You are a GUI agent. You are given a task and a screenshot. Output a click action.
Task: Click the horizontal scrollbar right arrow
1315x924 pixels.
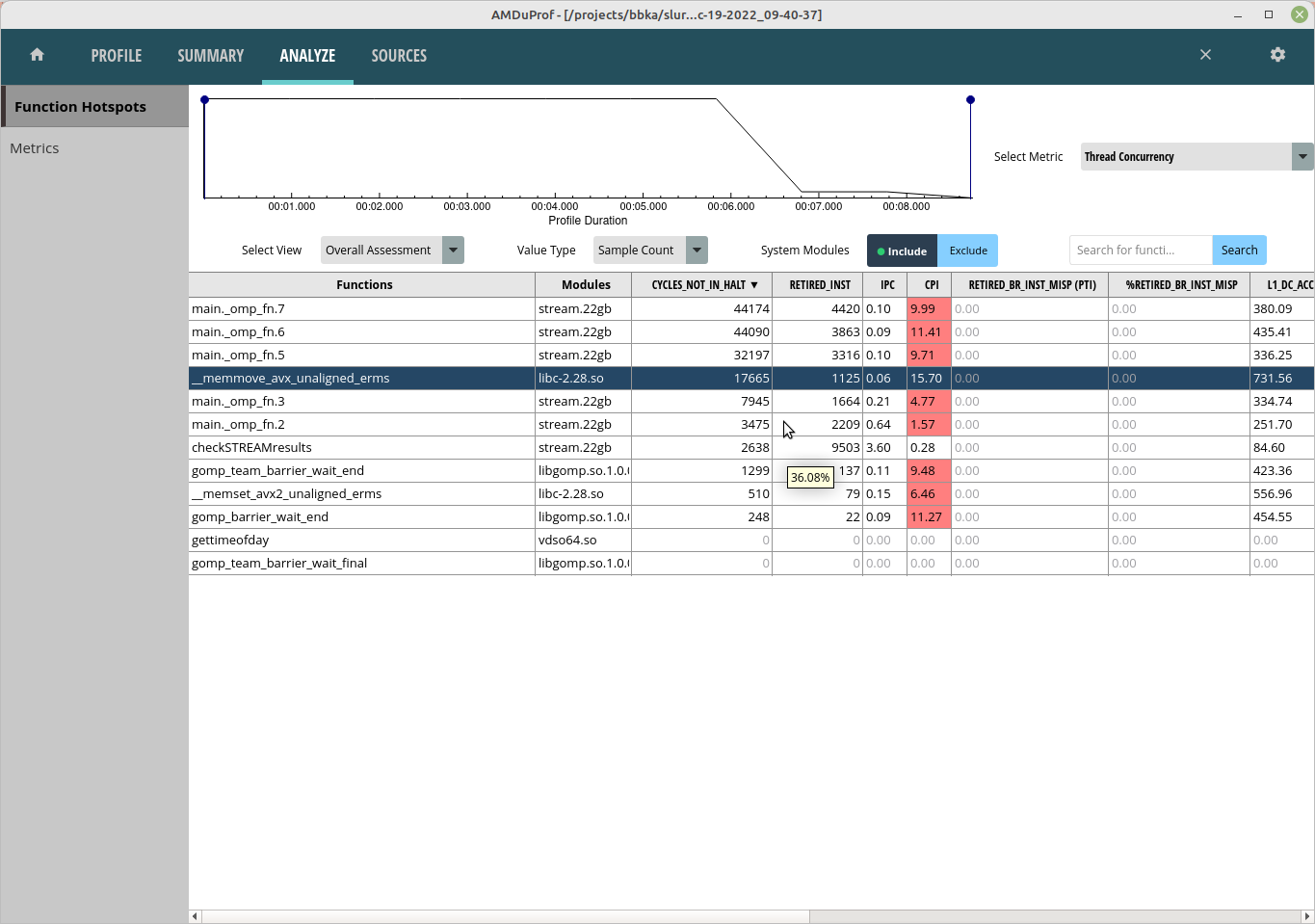pyautogui.click(x=1307, y=916)
